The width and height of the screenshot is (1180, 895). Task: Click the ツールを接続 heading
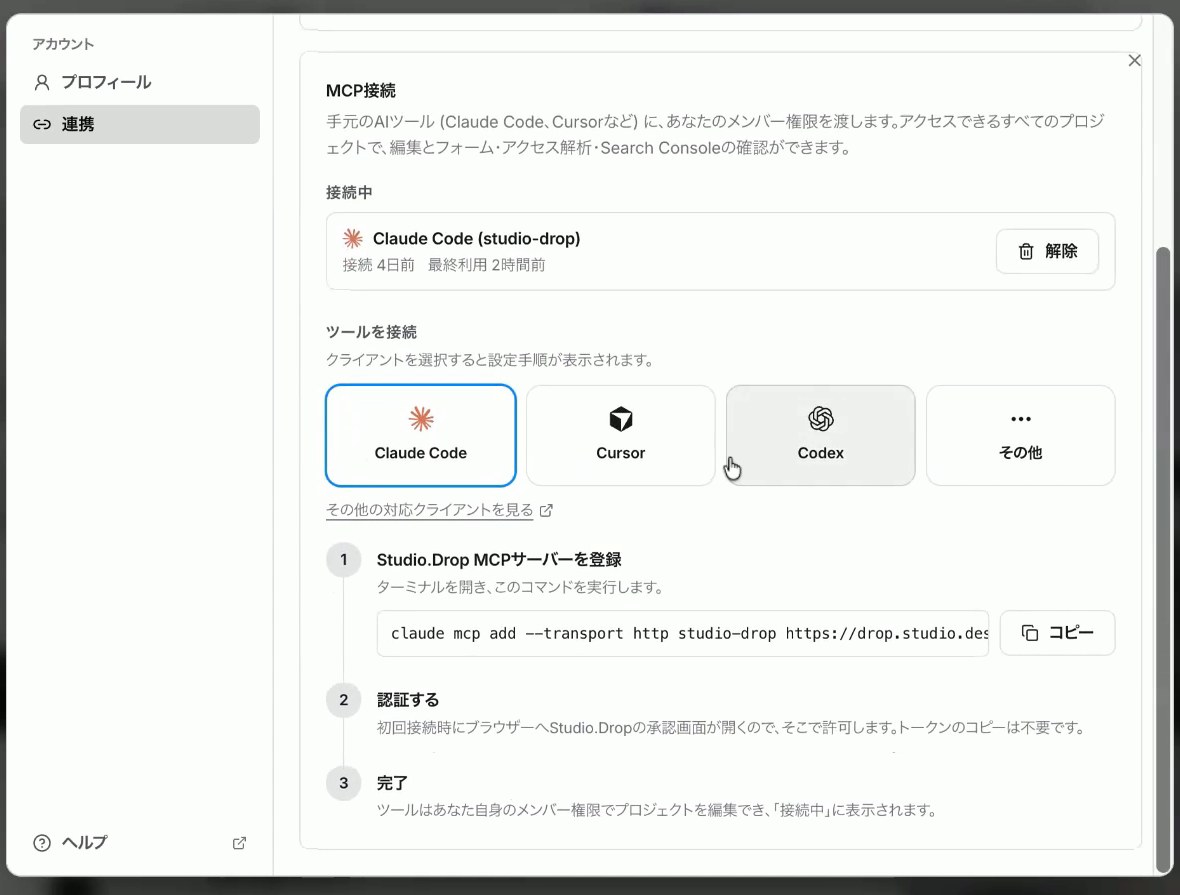[x=371, y=332]
